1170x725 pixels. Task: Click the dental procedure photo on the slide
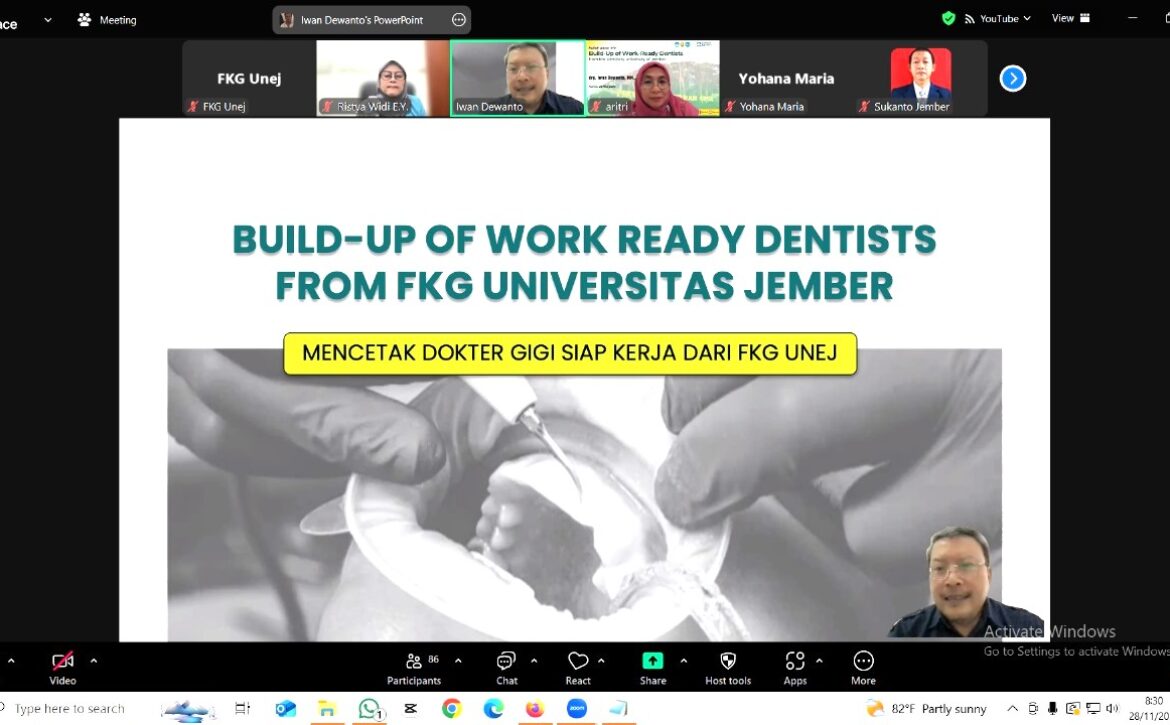584,495
